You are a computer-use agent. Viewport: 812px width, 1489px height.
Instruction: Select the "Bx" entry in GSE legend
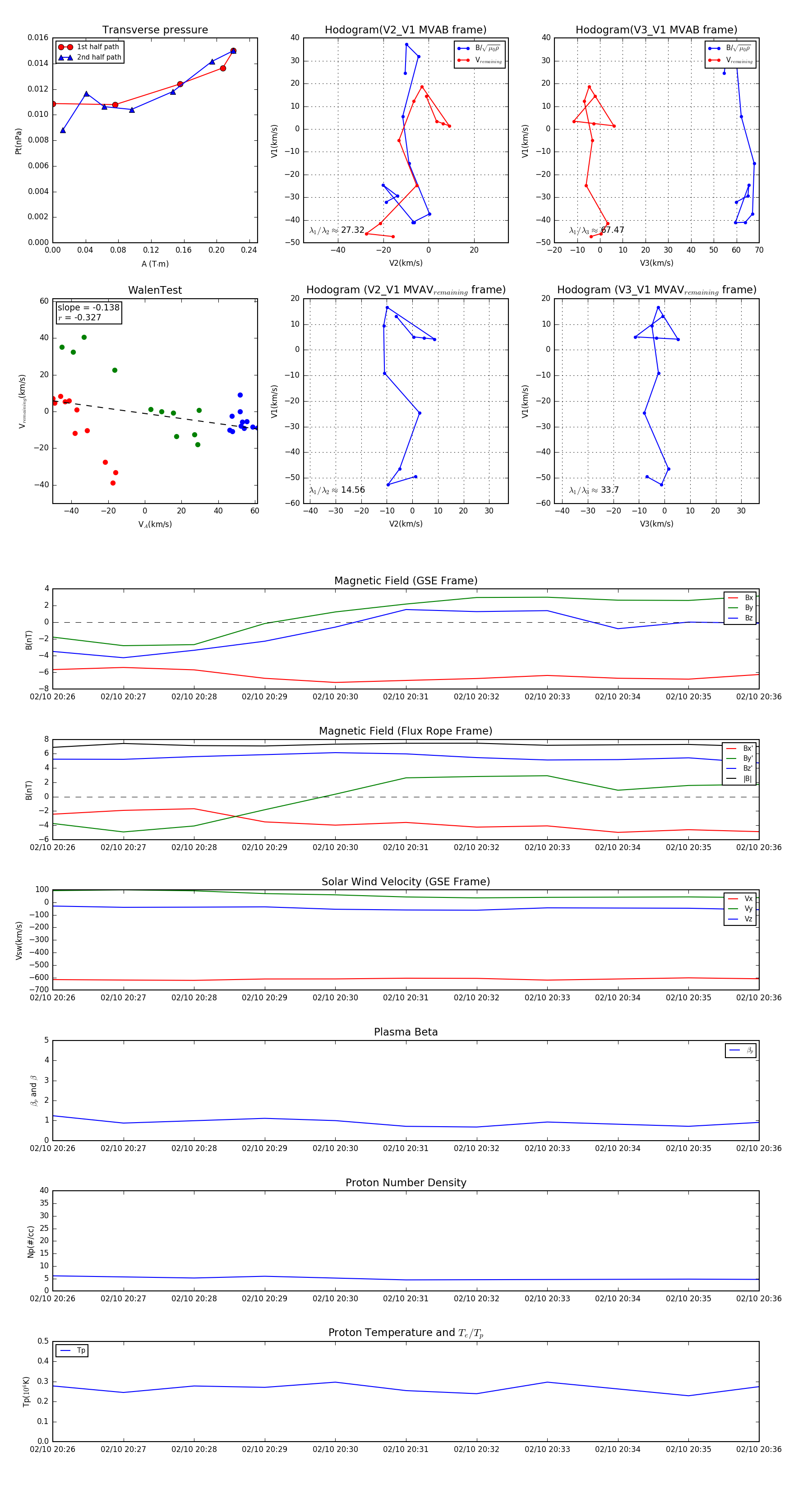point(740,598)
